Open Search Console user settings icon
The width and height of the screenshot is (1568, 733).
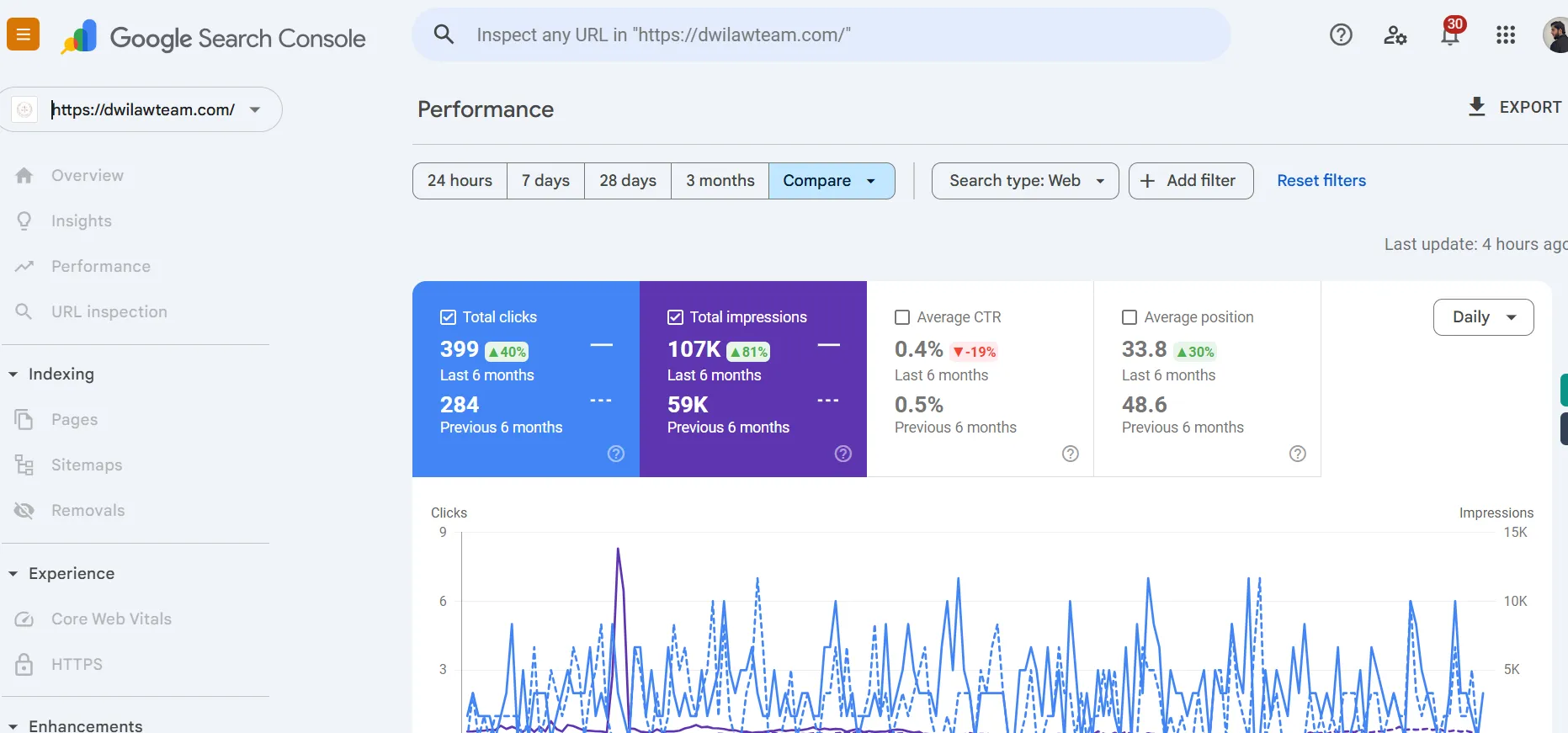(1395, 35)
